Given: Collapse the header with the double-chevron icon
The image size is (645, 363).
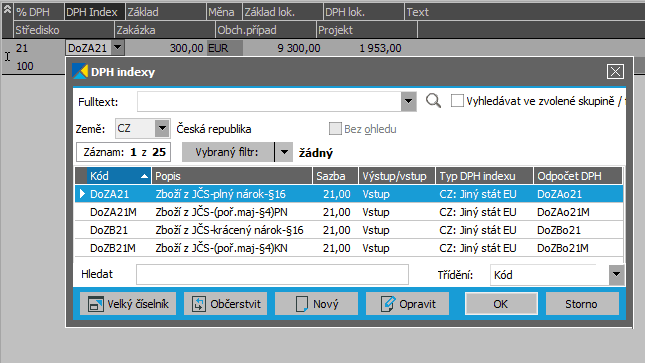Looking at the screenshot, I should pyautogui.click(x=7, y=9).
